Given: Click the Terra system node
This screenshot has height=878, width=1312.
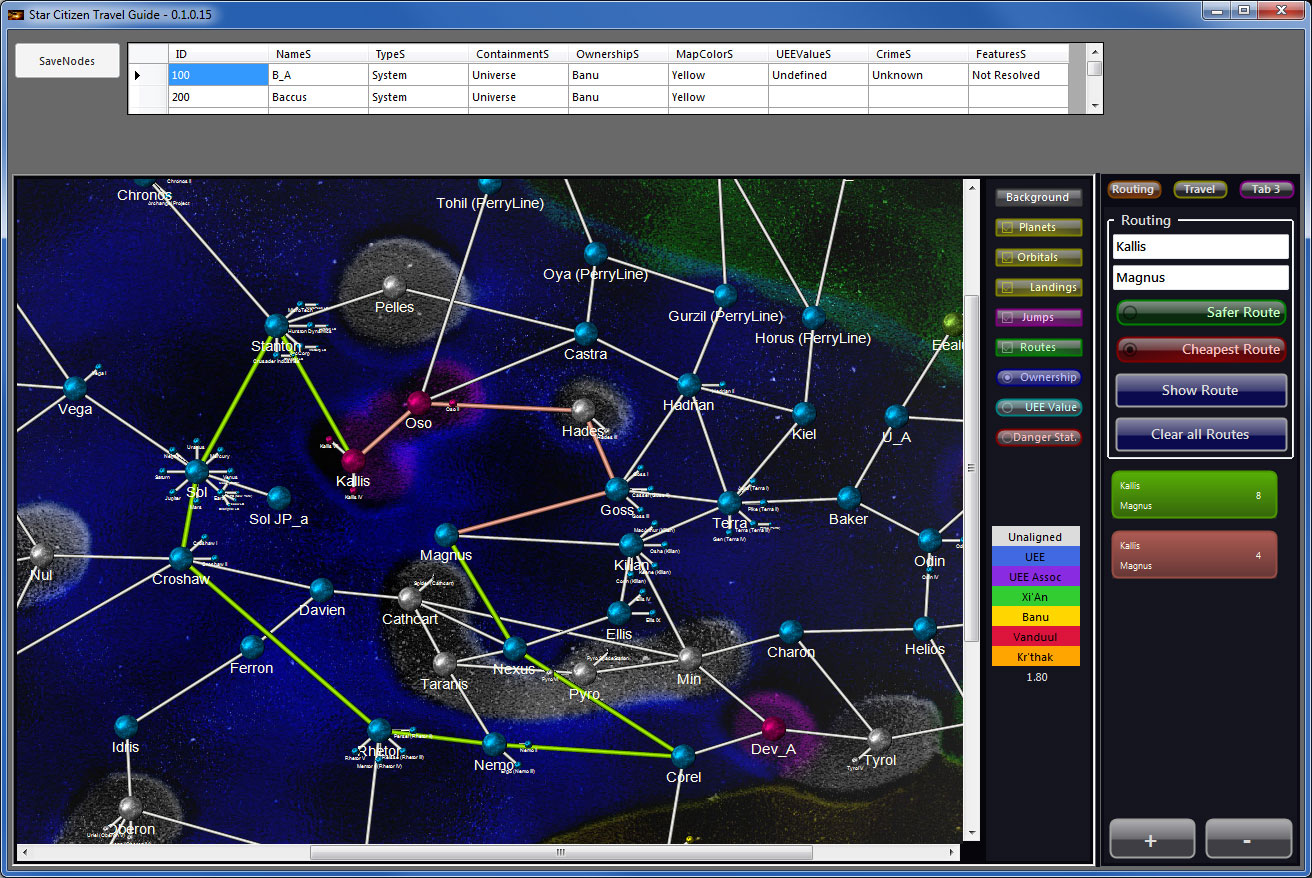Looking at the screenshot, I should (x=729, y=502).
